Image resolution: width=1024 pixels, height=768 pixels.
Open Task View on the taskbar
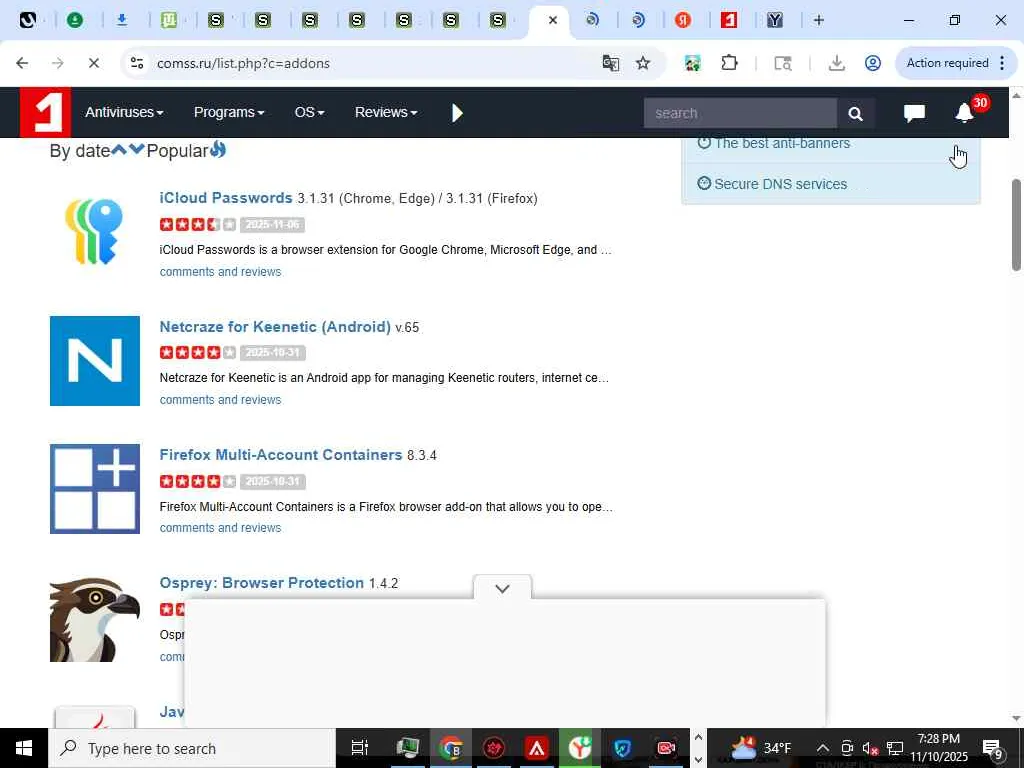point(360,748)
